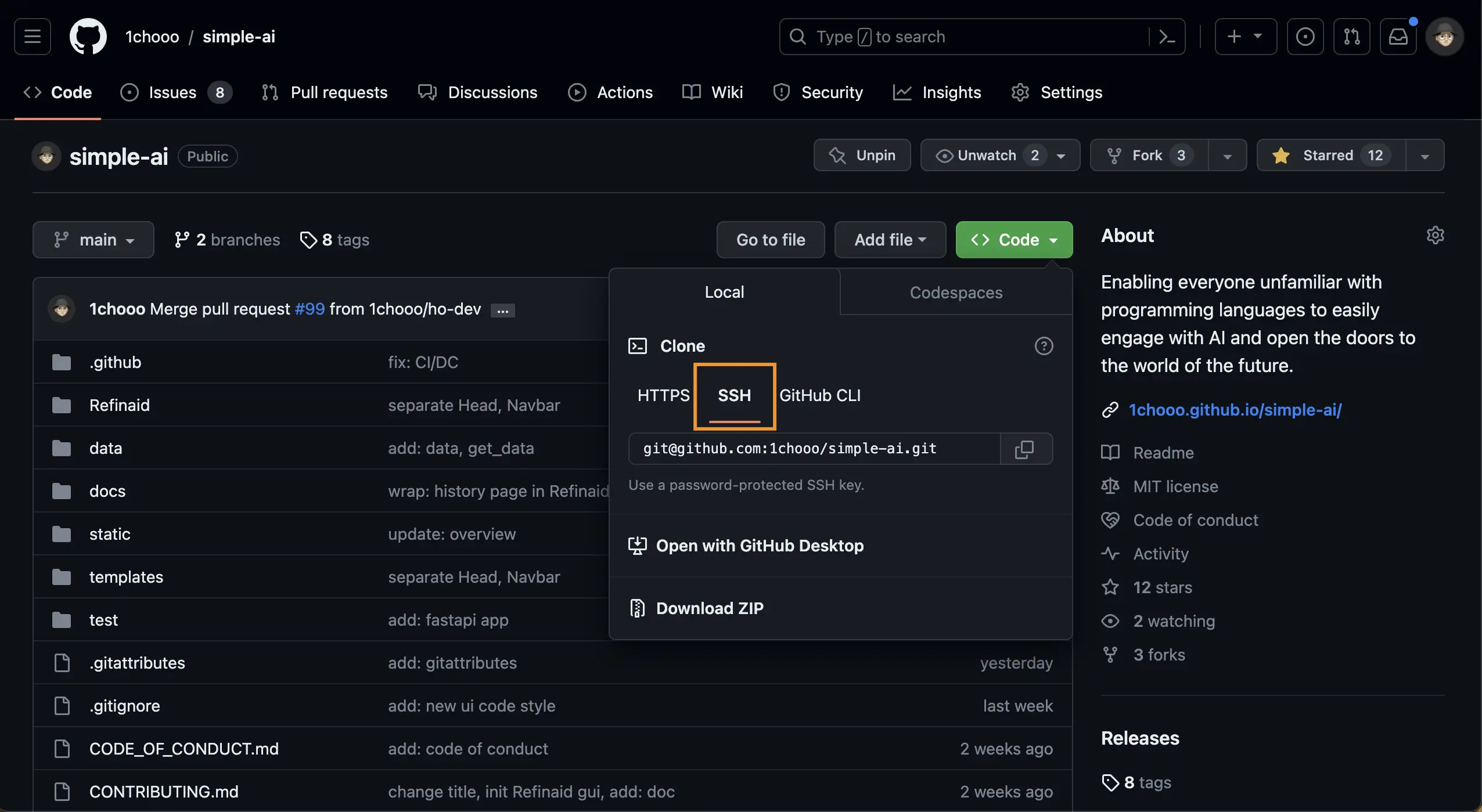Switch to the Codespaces tab

click(956, 293)
